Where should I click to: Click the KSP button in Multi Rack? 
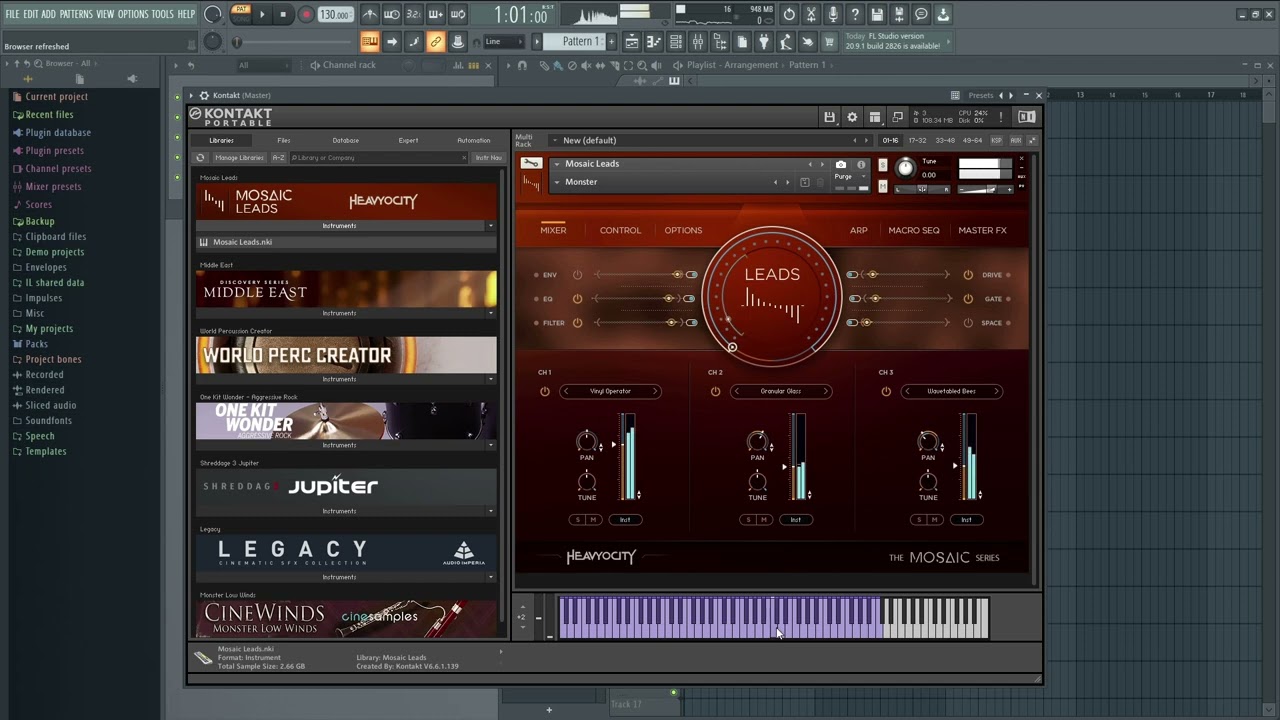996,140
